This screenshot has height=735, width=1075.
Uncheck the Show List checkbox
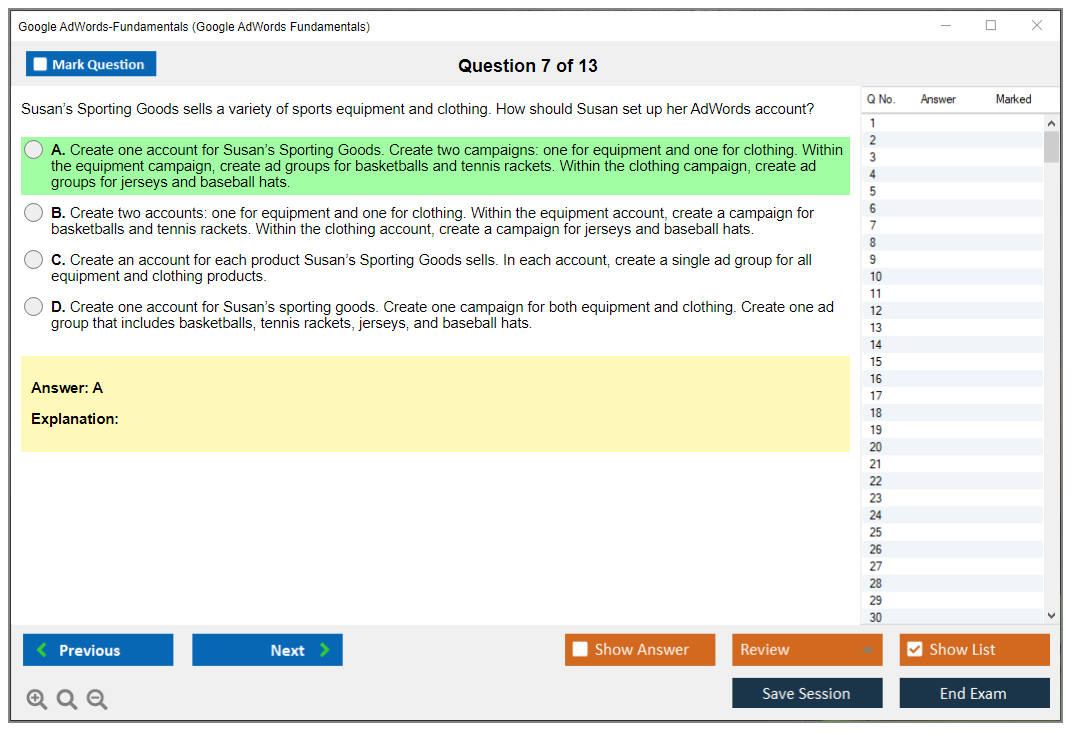pos(914,650)
